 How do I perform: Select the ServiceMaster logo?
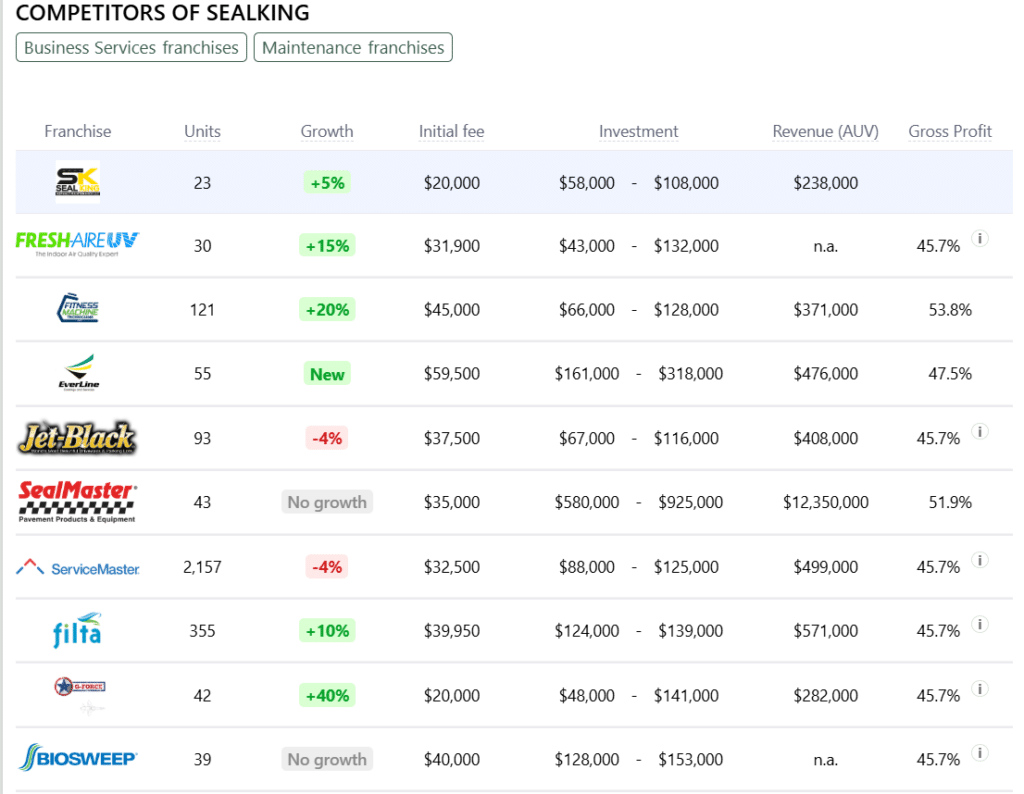pyautogui.click(x=78, y=567)
